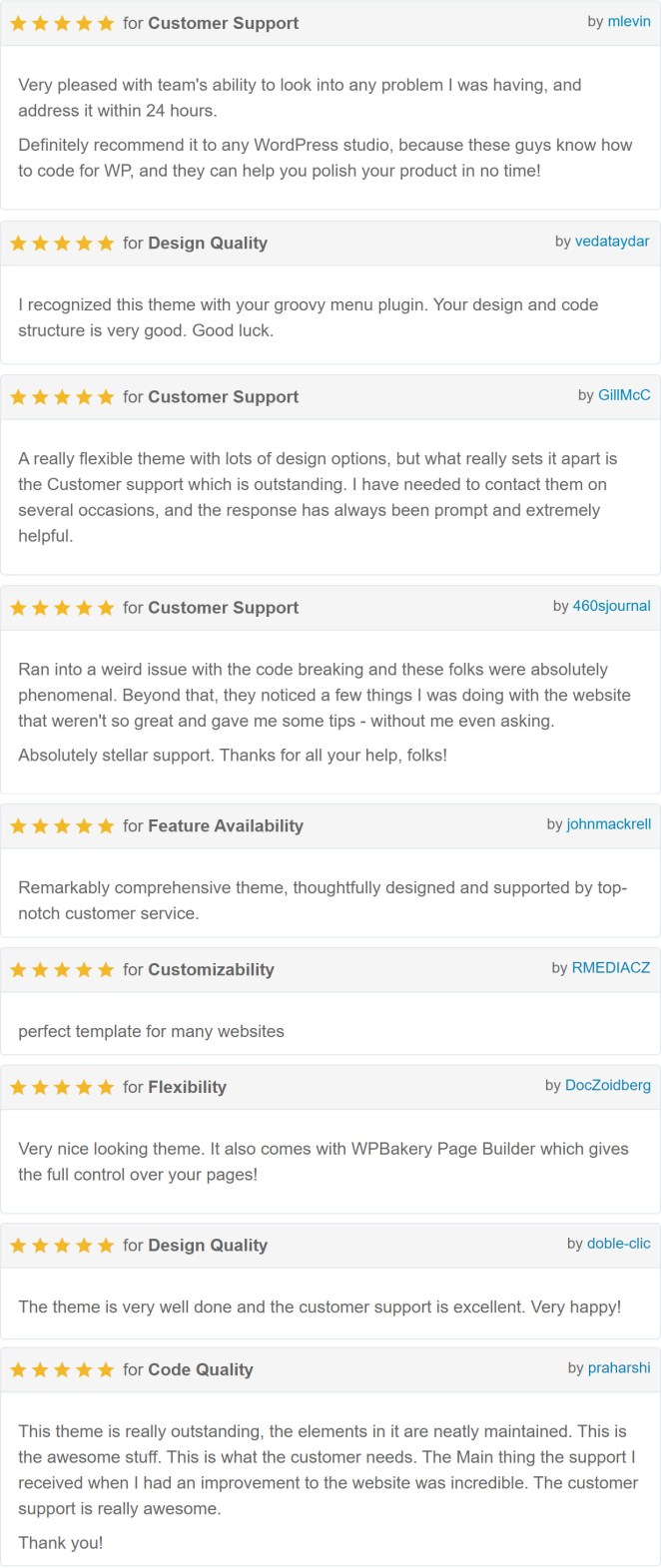This screenshot has height=1568, width=661.
Task: Click the 'perfect template for many websites' review text
Action: (151, 1031)
